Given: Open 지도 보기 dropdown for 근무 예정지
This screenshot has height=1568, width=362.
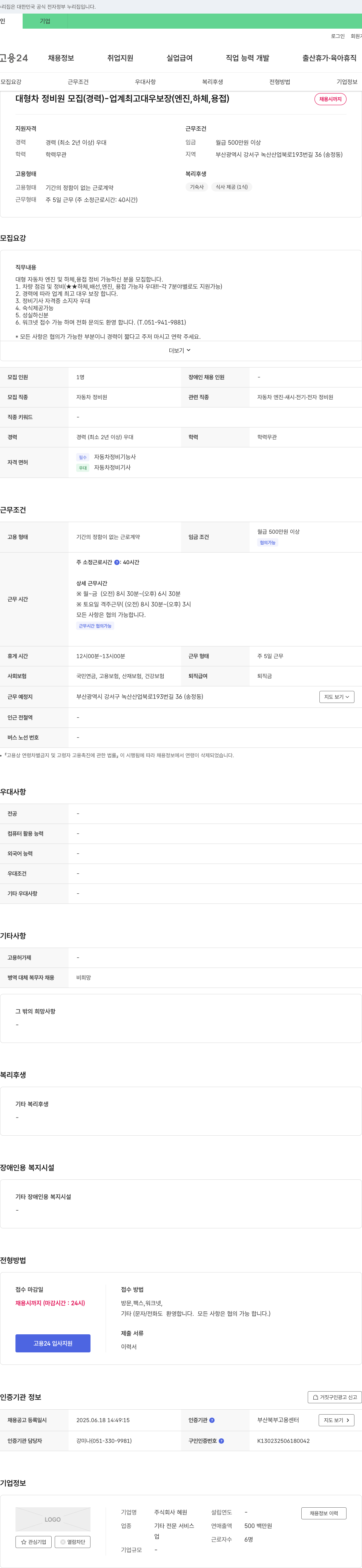Looking at the screenshot, I should [x=336, y=697].
